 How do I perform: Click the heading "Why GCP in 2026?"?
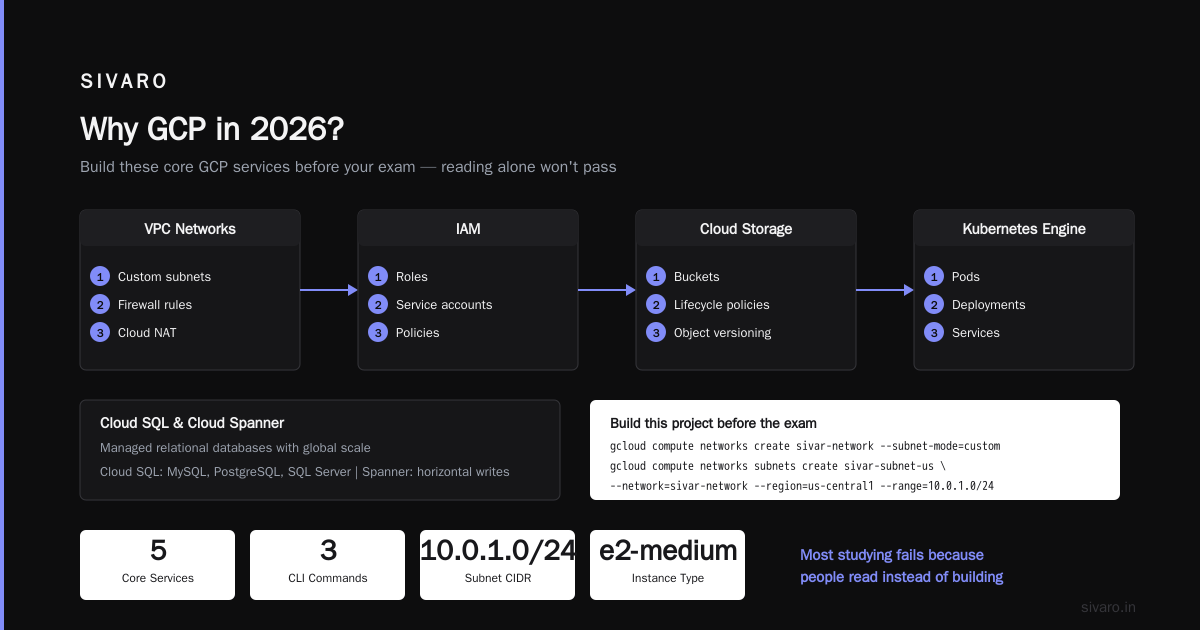(x=213, y=130)
